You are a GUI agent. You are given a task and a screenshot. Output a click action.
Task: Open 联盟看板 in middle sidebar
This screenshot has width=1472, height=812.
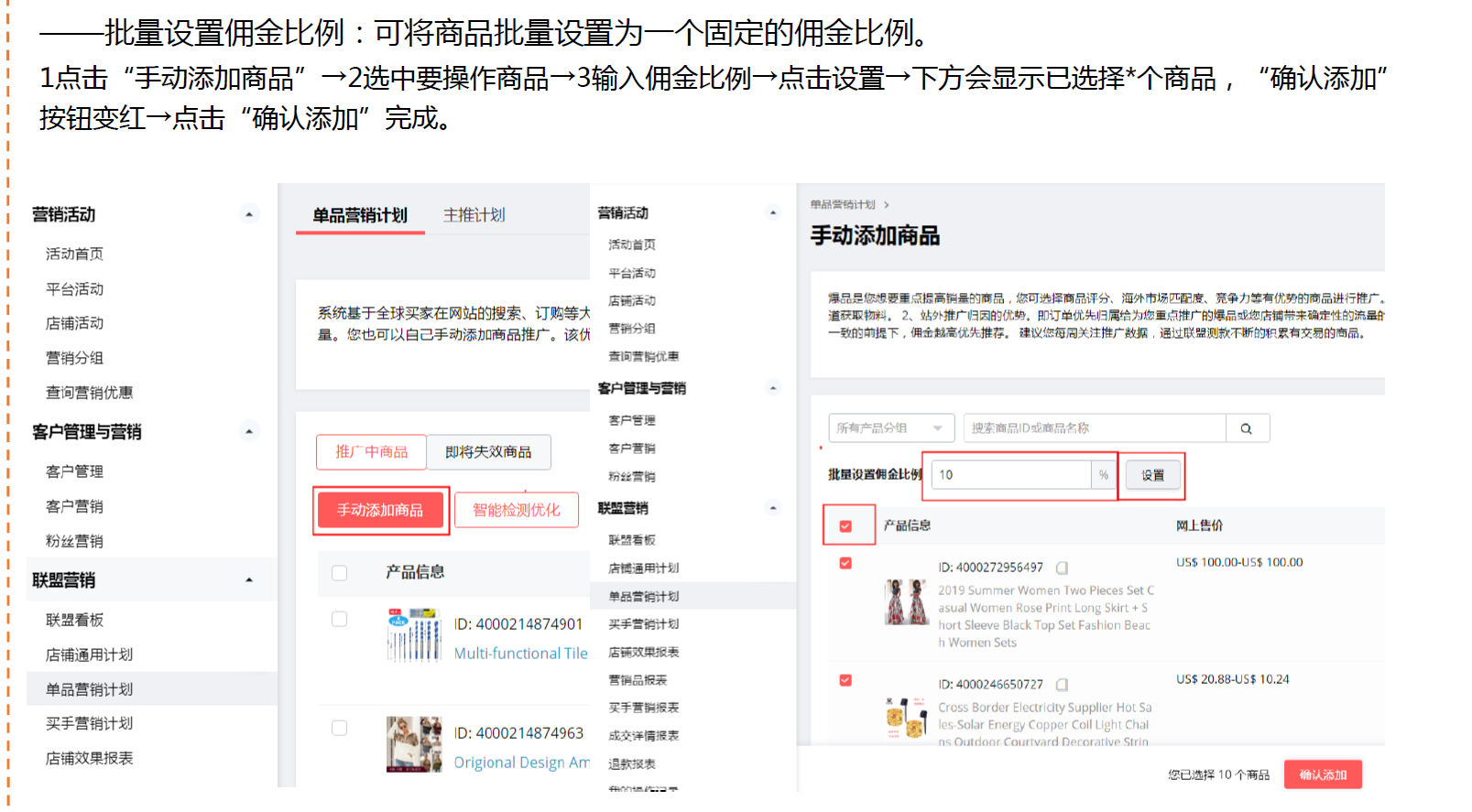[632, 540]
